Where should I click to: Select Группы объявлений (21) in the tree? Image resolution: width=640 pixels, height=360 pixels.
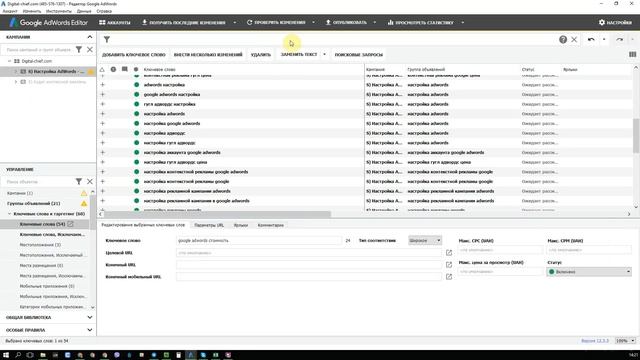coord(33,203)
